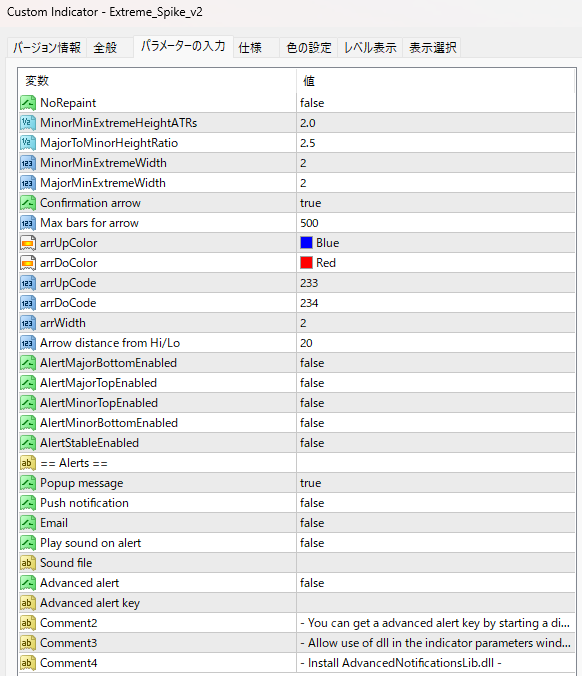582x676 pixels.
Task: Click the empty Advanced alert key value field
Action: (435, 603)
